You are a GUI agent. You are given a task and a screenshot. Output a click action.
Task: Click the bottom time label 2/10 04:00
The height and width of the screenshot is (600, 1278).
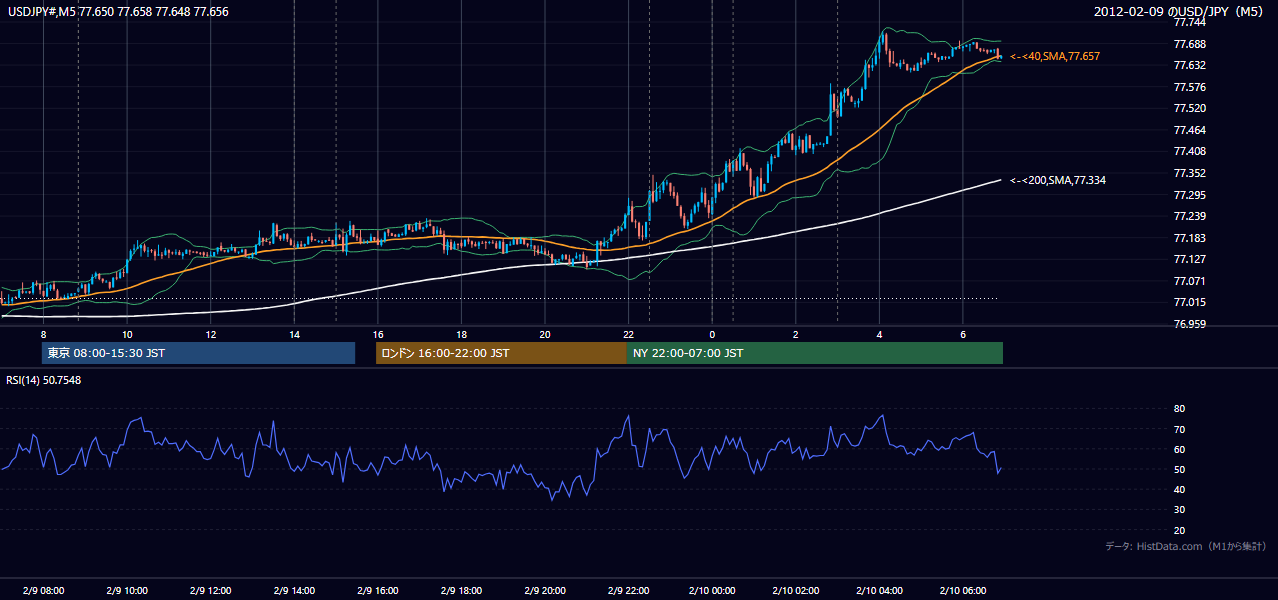tap(879, 590)
